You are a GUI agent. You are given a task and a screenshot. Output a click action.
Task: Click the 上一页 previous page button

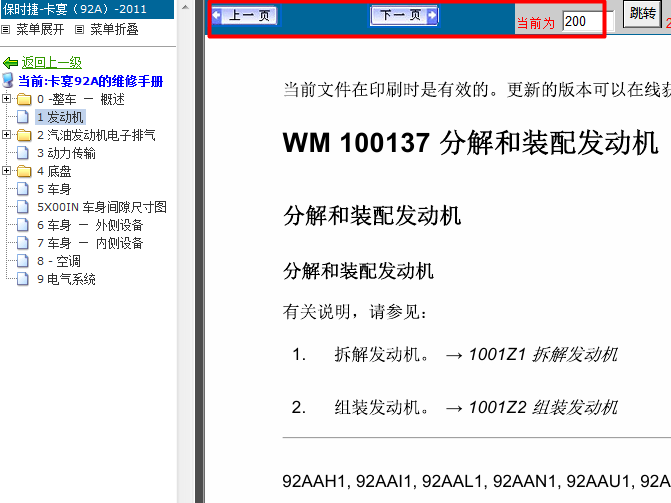244,16
